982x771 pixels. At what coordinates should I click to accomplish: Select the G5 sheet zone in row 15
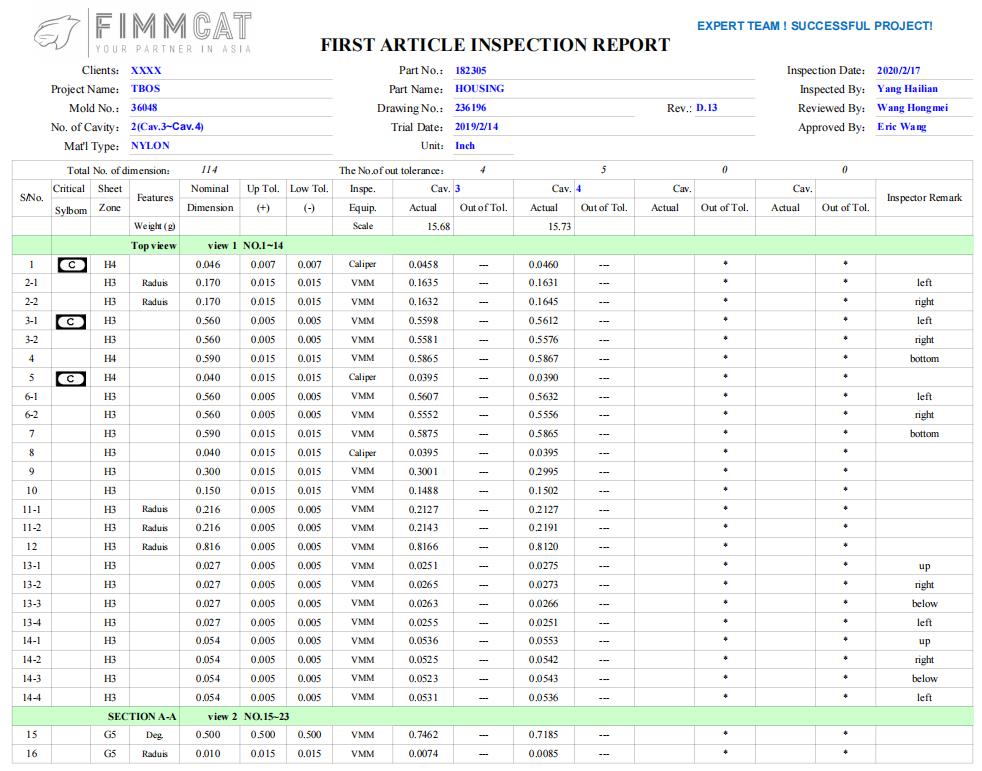(x=110, y=735)
